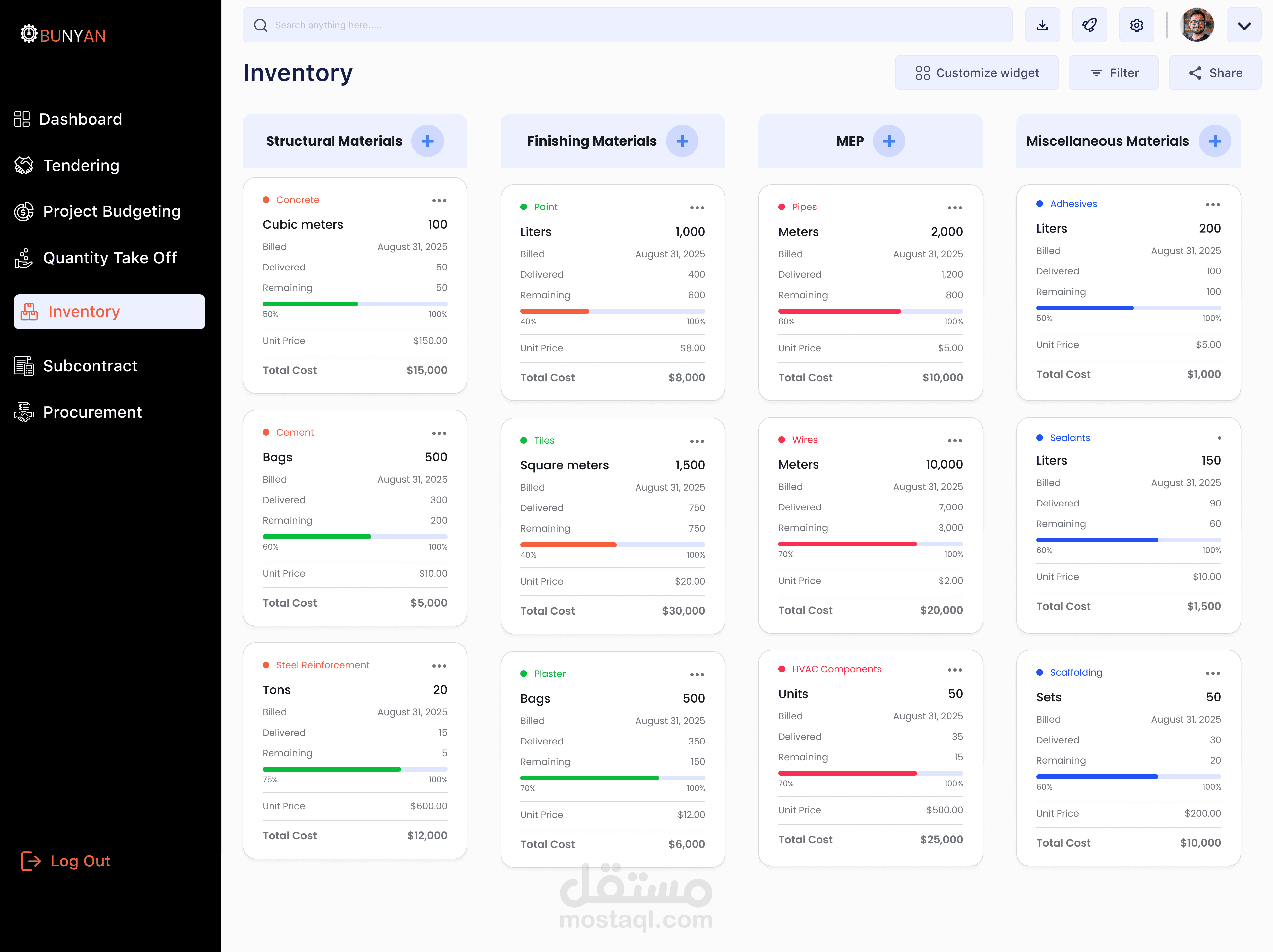Open Dashboard in the sidebar
Screen dimensions: 1273x952
pyautogui.click(x=80, y=119)
